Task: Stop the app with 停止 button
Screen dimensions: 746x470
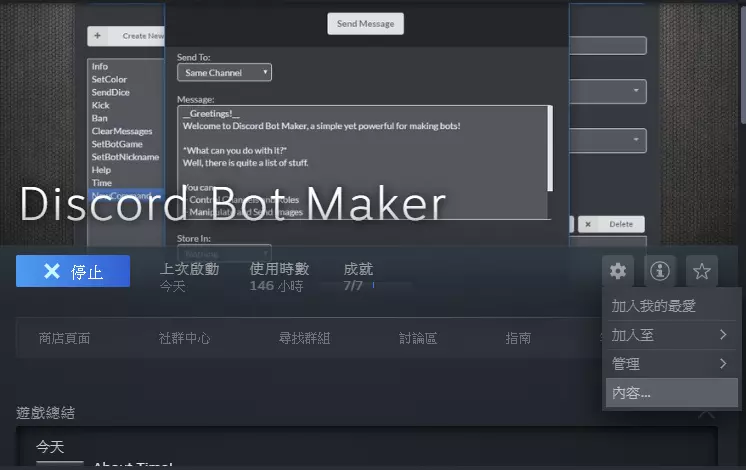Action: click(73, 271)
